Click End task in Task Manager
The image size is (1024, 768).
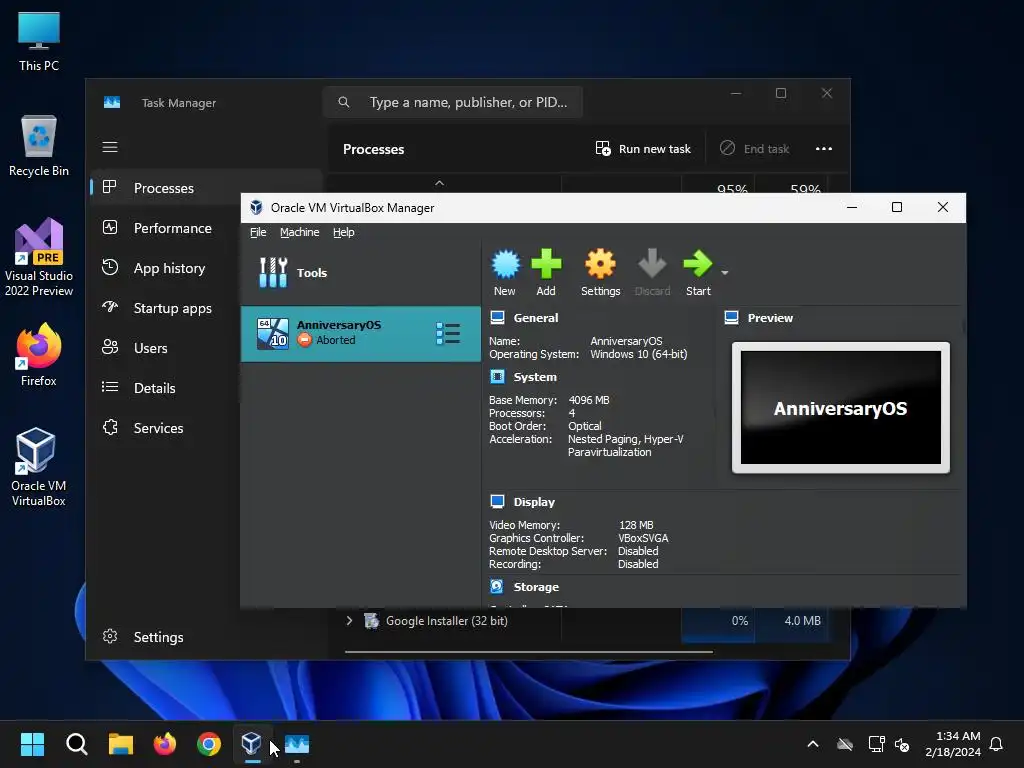click(x=754, y=149)
